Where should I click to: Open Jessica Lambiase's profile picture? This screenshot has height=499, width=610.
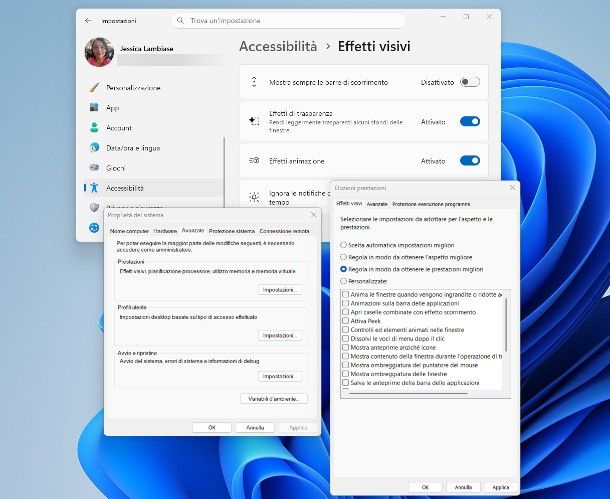coord(99,52)
